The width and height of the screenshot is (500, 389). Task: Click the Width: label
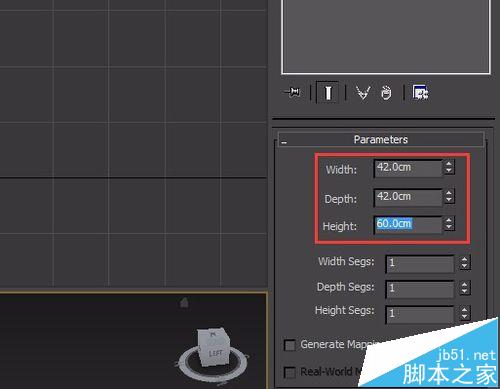click(x=341, y=170)
